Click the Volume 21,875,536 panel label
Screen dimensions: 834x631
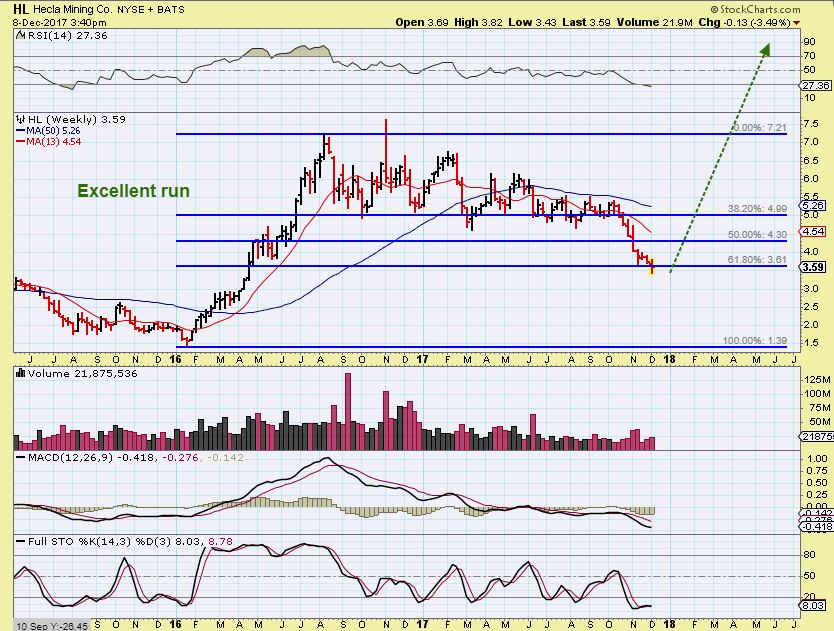click(82, 373)
